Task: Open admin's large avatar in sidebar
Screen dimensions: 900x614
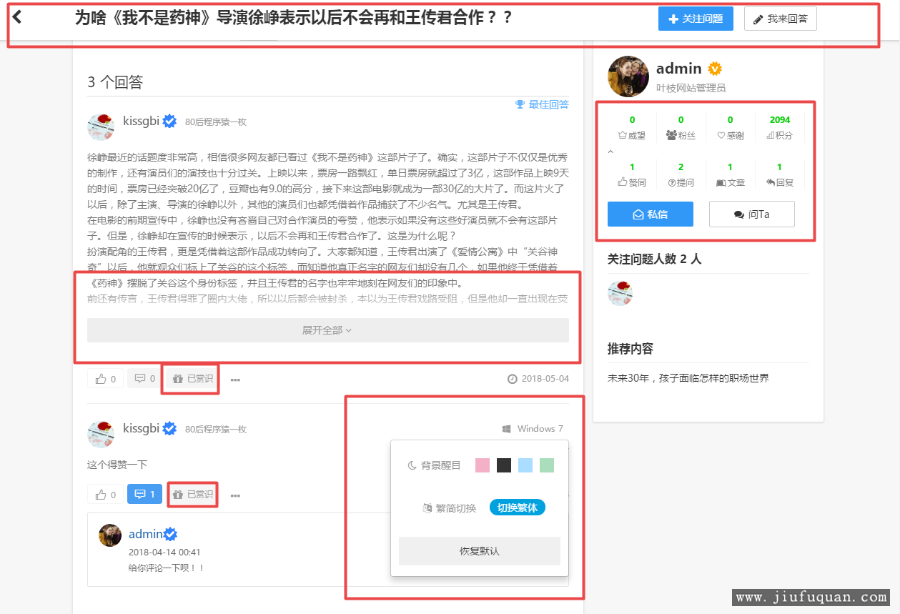Action: click(628, 77)
